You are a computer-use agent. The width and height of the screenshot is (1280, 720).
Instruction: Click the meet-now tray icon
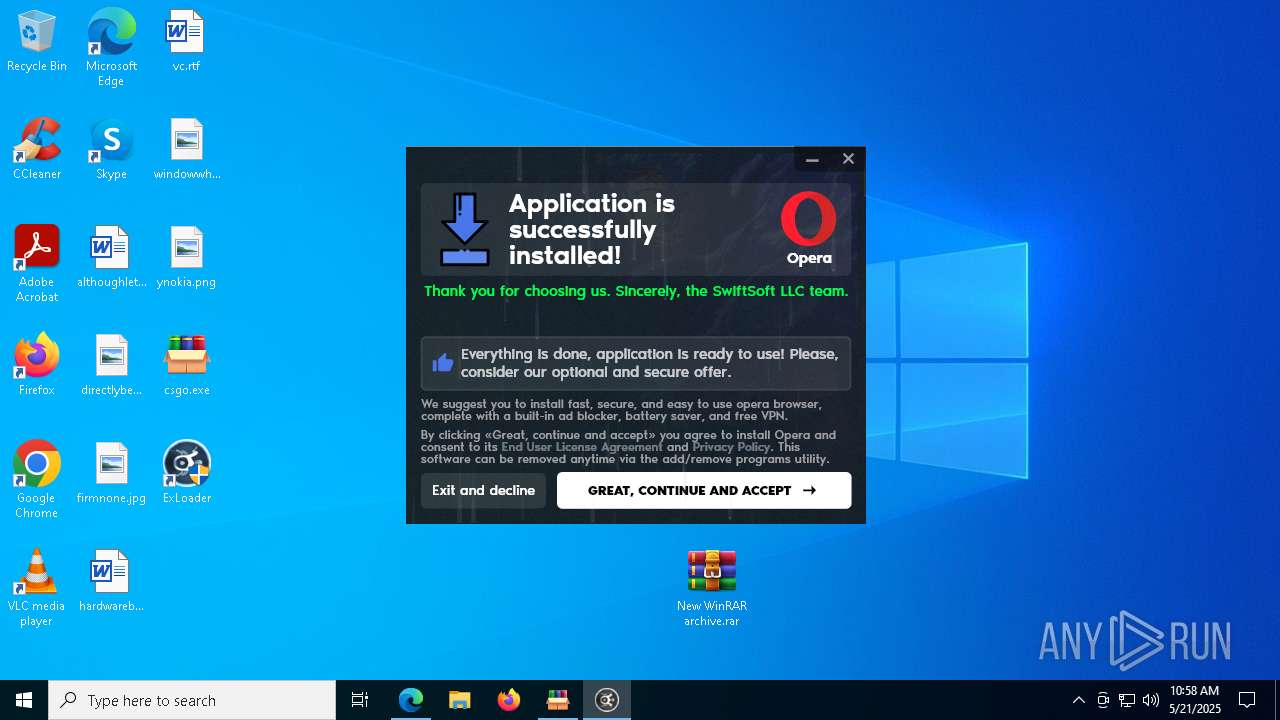coord(1103,700)
